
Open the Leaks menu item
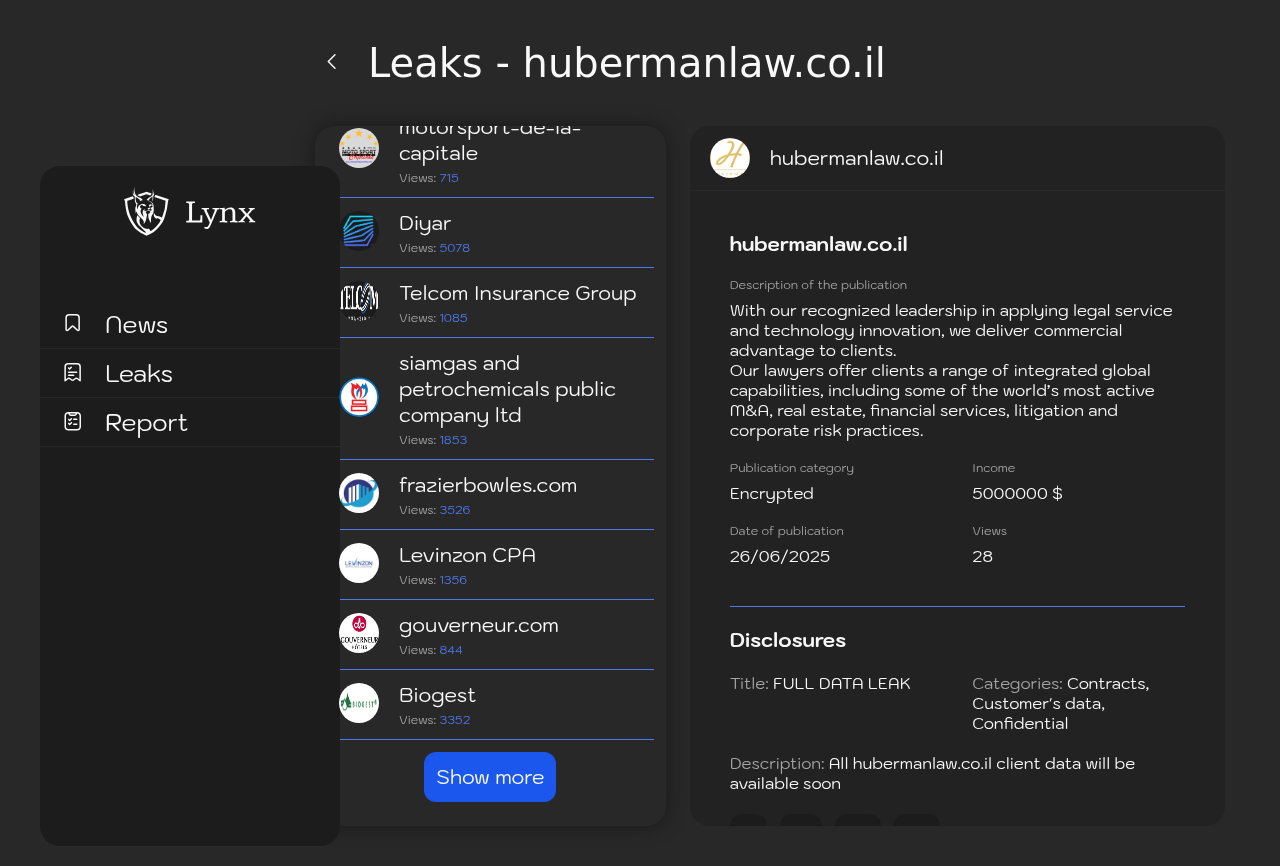coord(190,373)
